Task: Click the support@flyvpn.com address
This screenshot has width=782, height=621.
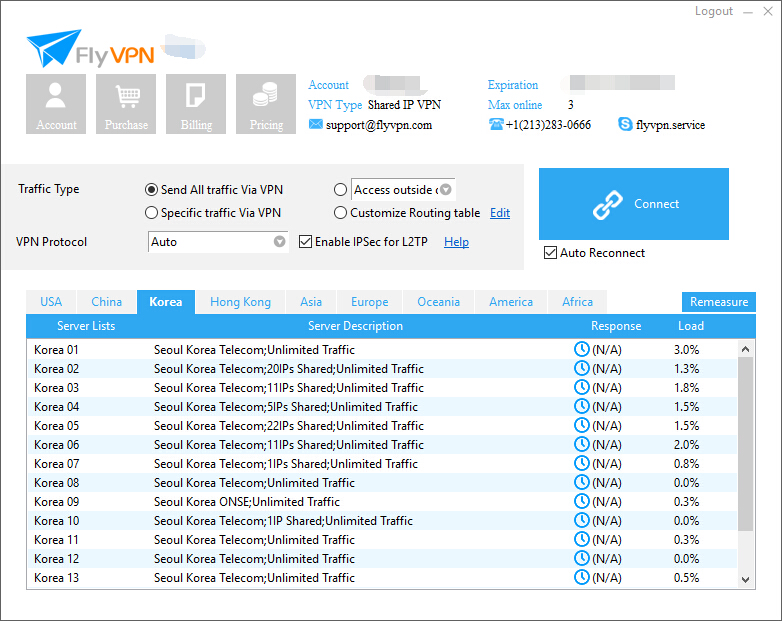Action: pos(379,125)
